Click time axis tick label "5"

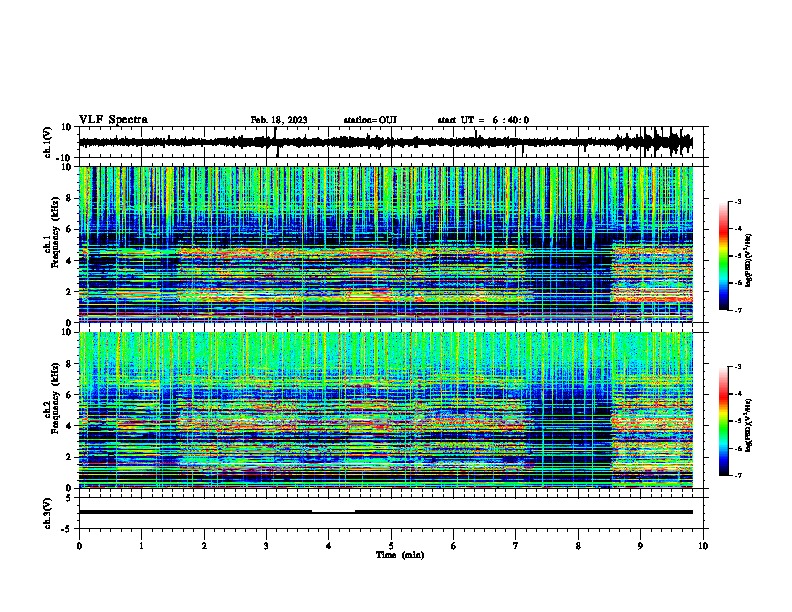coord(391,546)
